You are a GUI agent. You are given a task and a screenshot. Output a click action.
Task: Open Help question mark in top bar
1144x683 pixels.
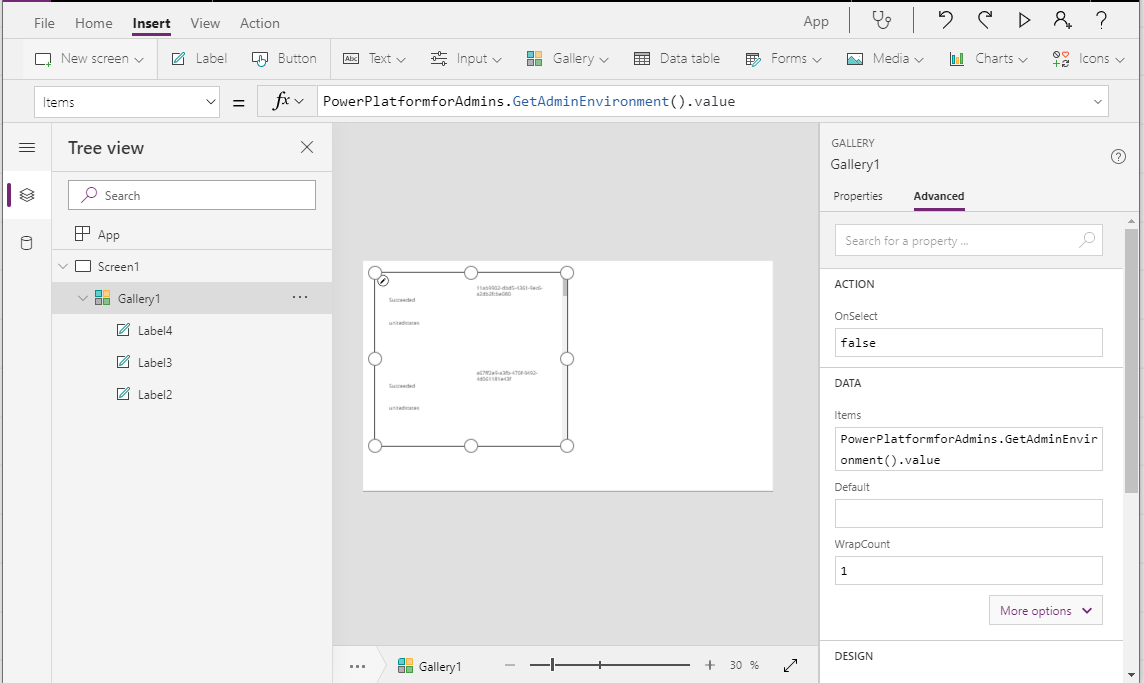(1102, 20)
